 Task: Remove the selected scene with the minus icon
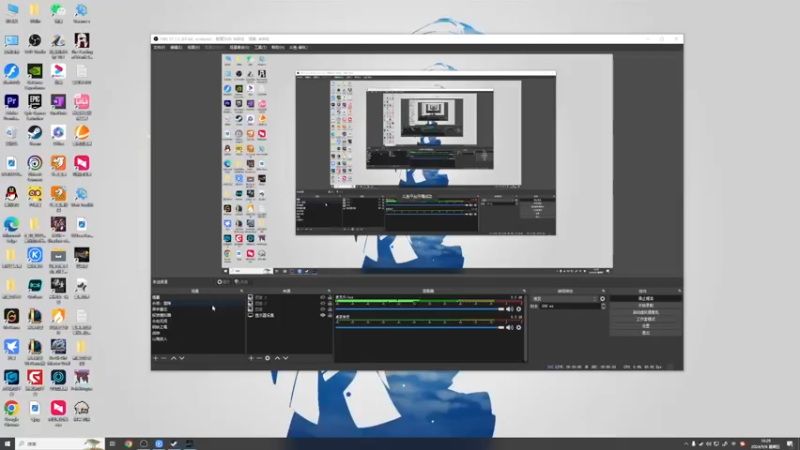164,358
